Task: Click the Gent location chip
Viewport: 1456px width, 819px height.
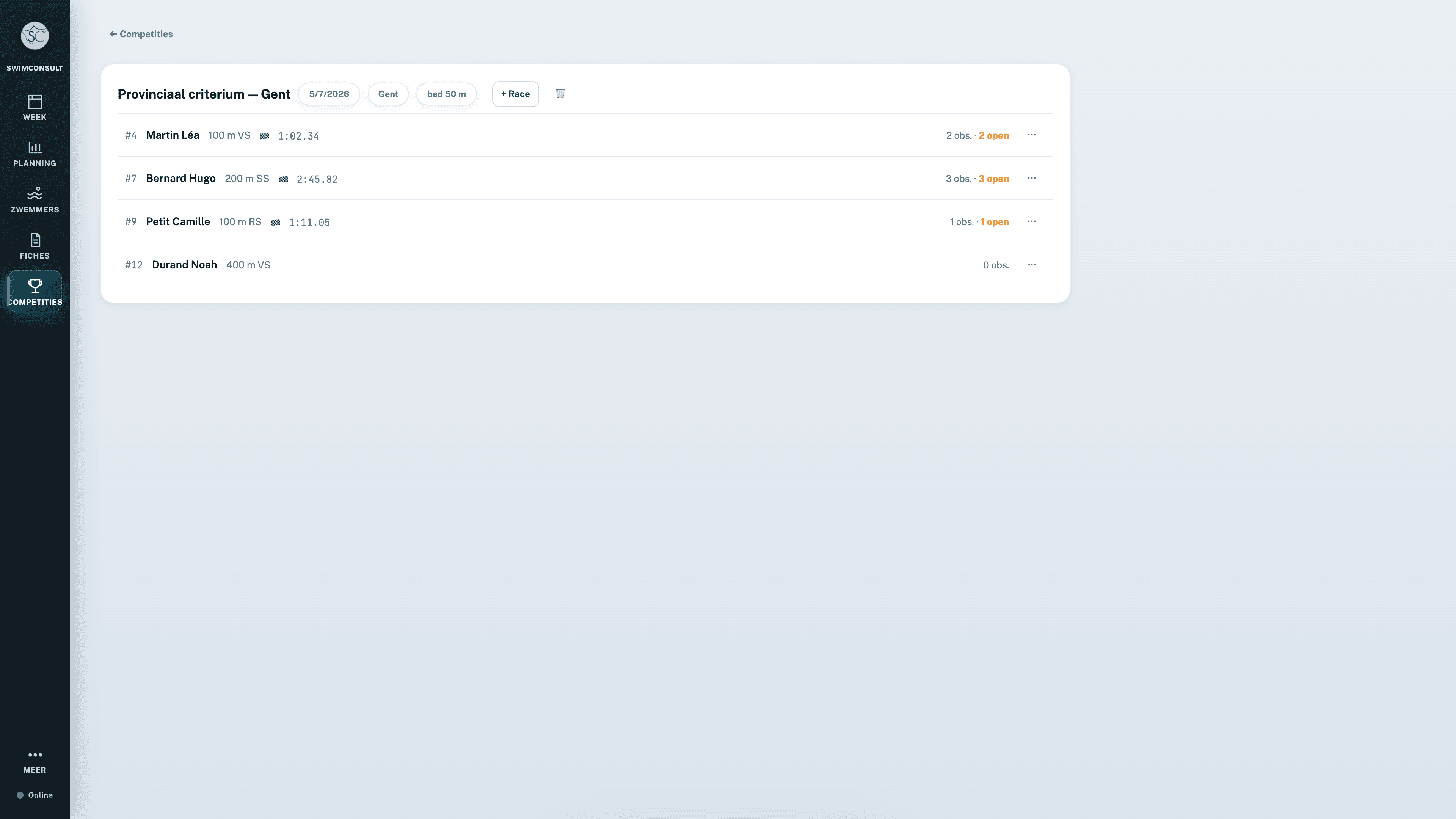Action: [388, 94]
